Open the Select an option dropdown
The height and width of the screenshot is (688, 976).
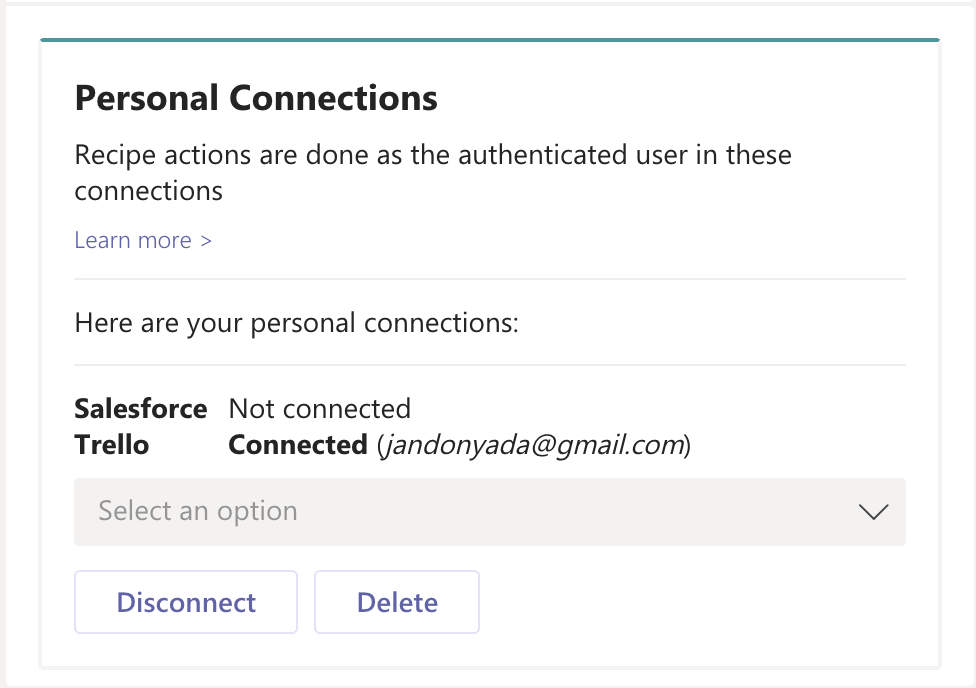tap(490, 511)
